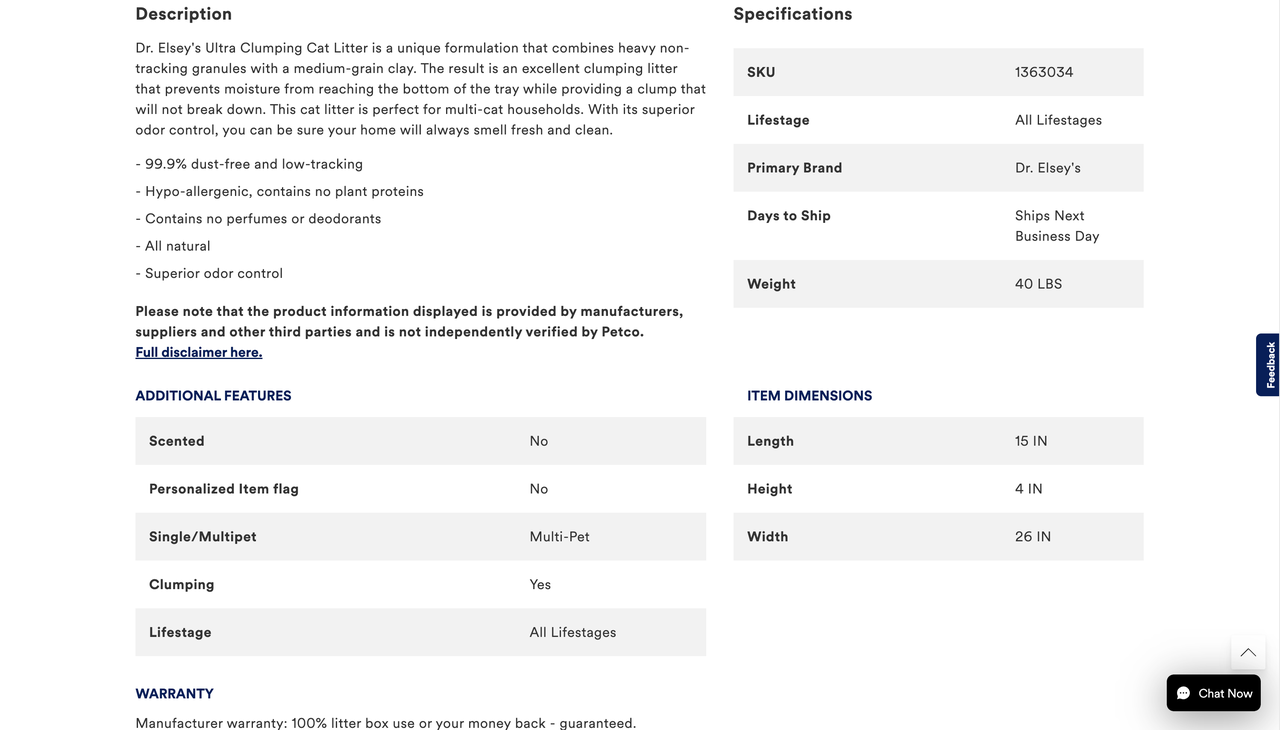Click the Clumping row label

coord(181,585)
